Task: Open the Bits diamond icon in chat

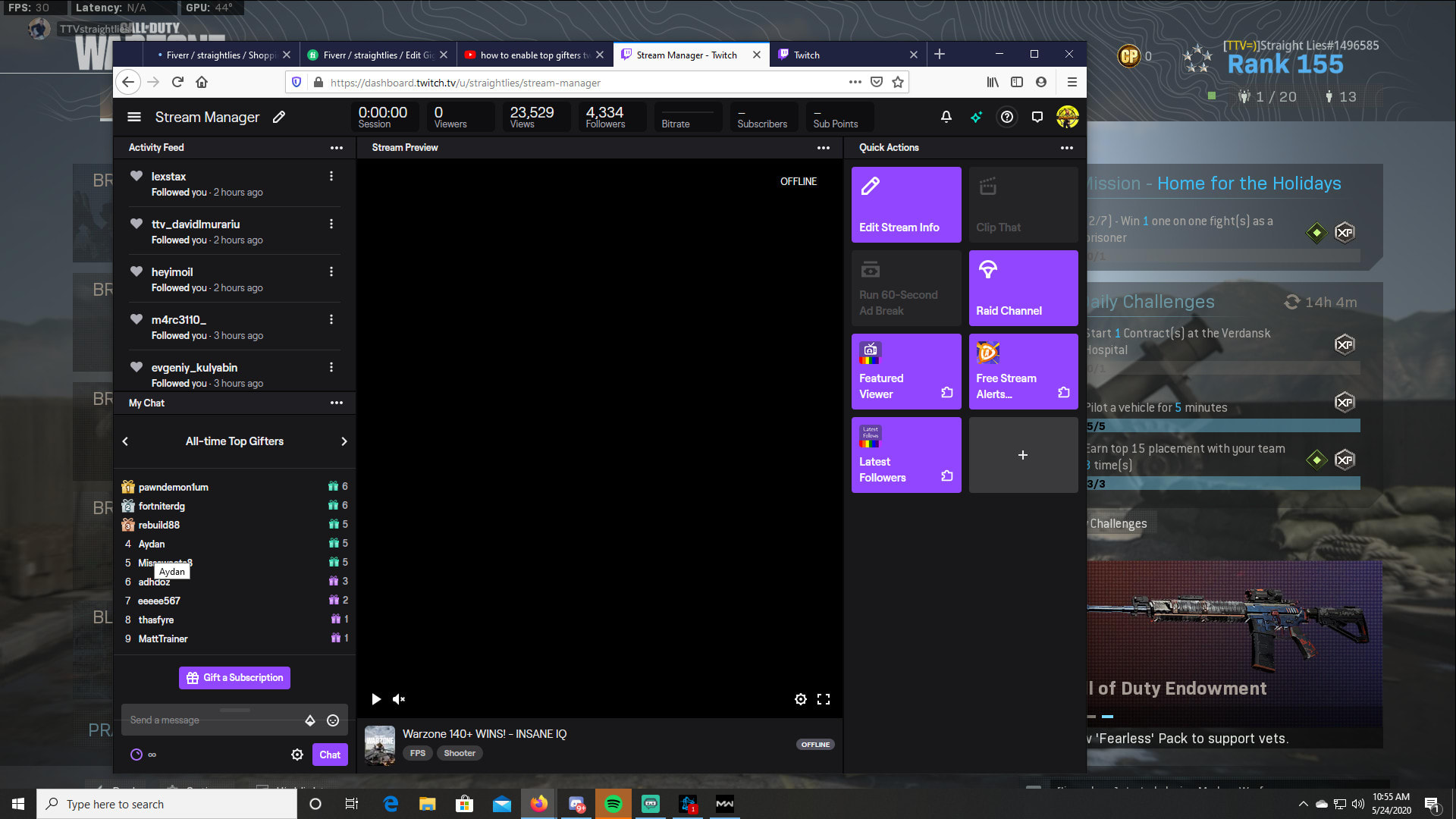Action: point(310,720)
